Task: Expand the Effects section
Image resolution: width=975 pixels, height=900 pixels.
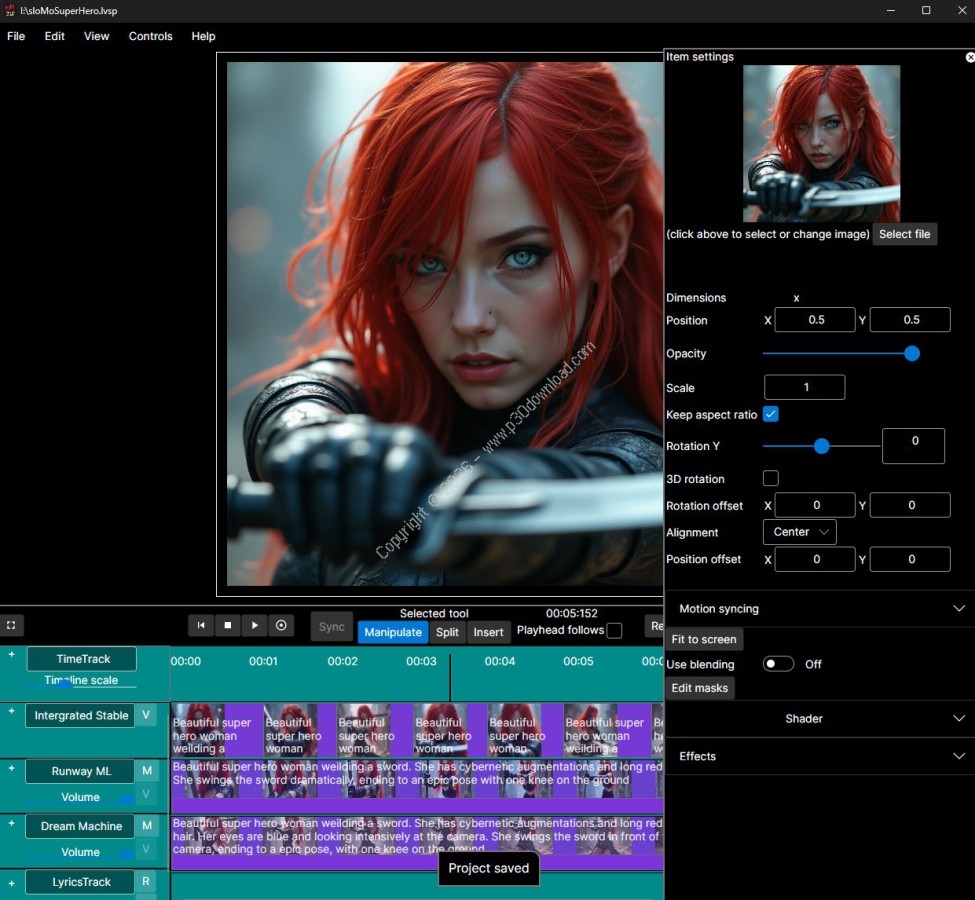Action: coord(820,756)
